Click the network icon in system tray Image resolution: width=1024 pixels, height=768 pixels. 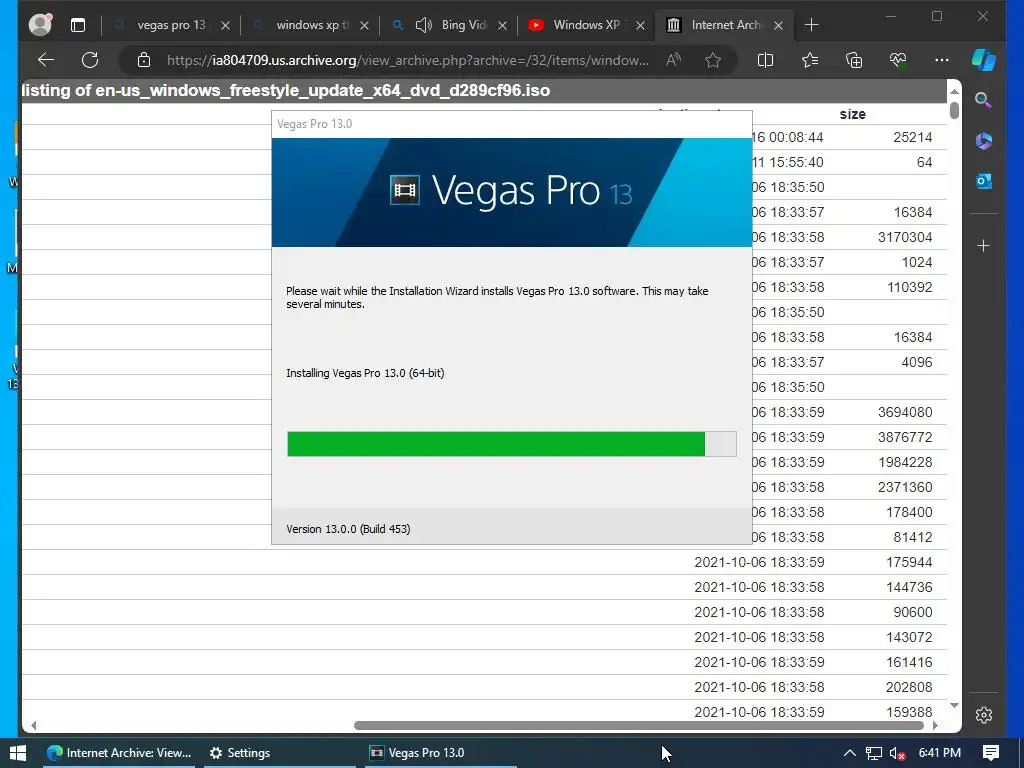[x=874, y=753]
